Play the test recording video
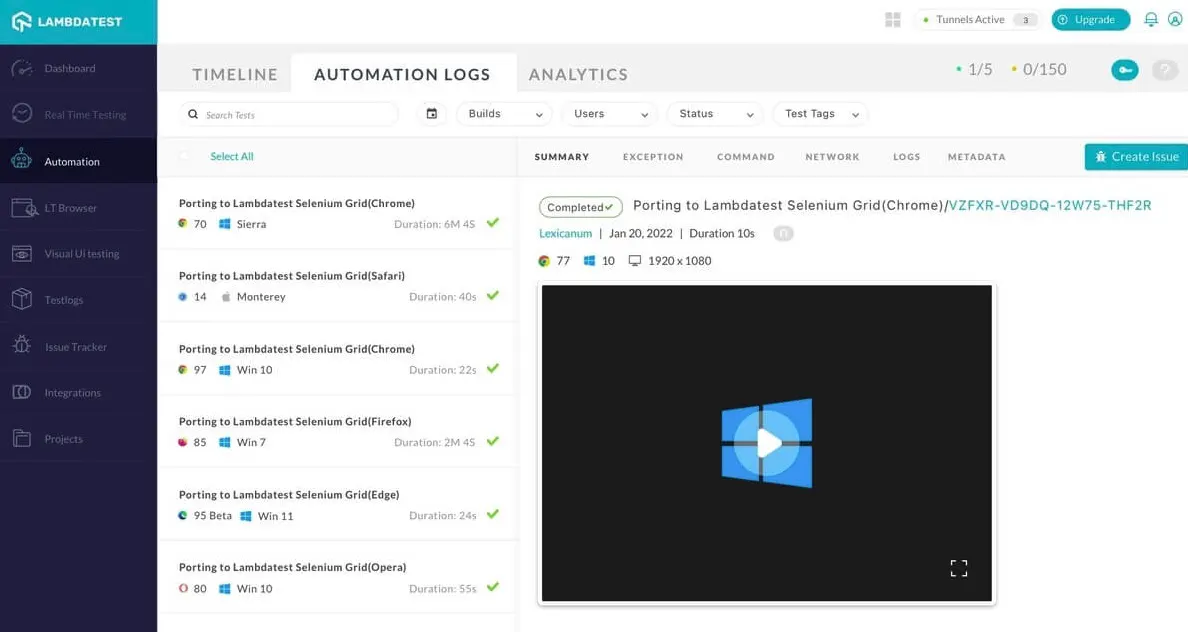This screenshot has height=632, width=1188. pyautogui.click(x=767, y=443)
